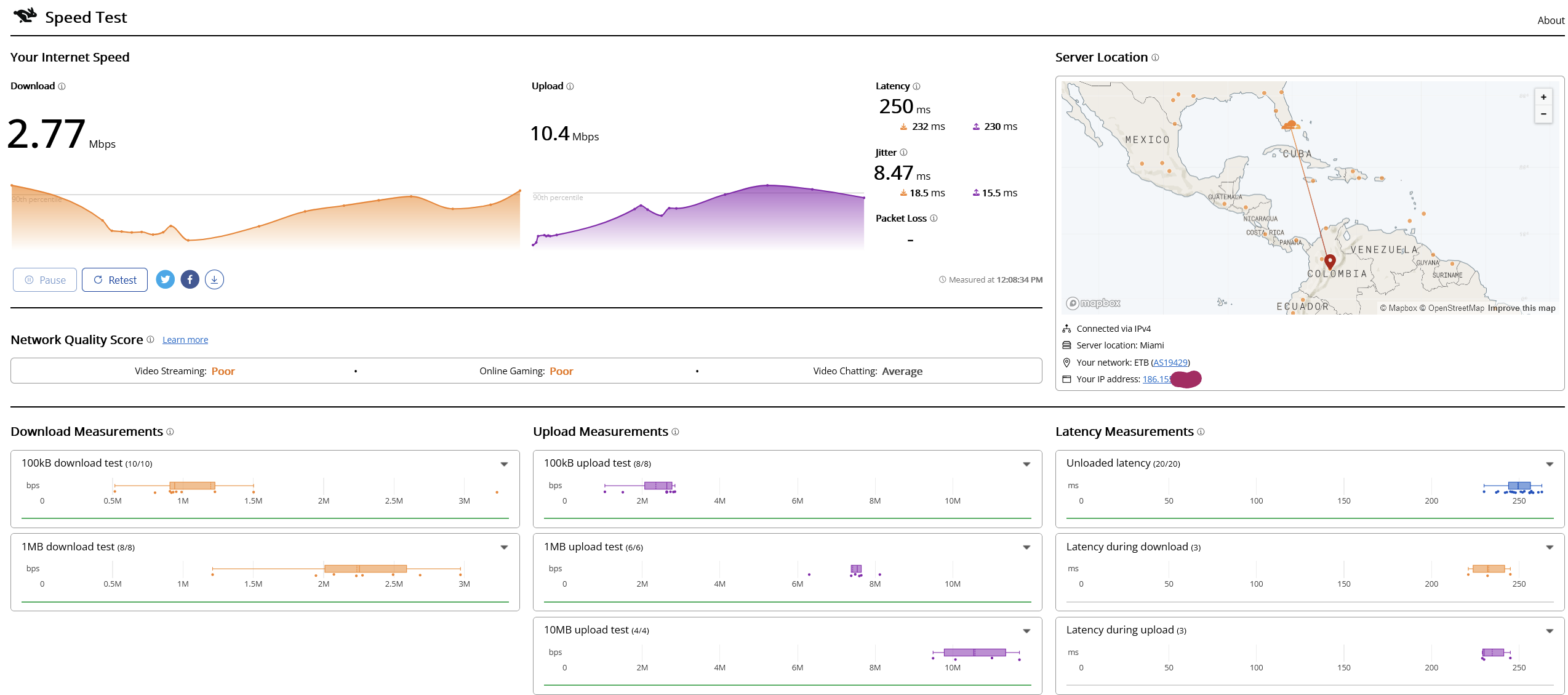Show info for Upload speed

click(x=570, y=86)
